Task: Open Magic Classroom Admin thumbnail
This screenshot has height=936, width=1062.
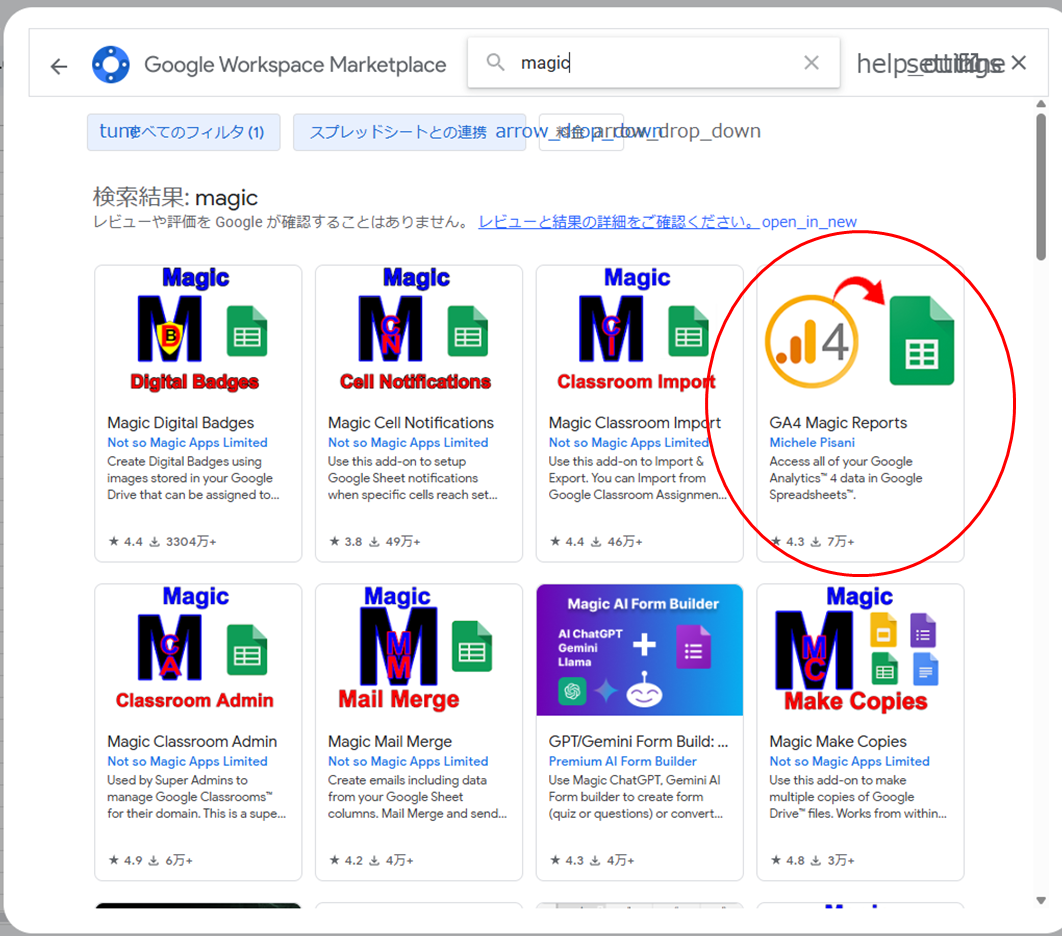Action: pyautogui.click(x=198, y=650)
